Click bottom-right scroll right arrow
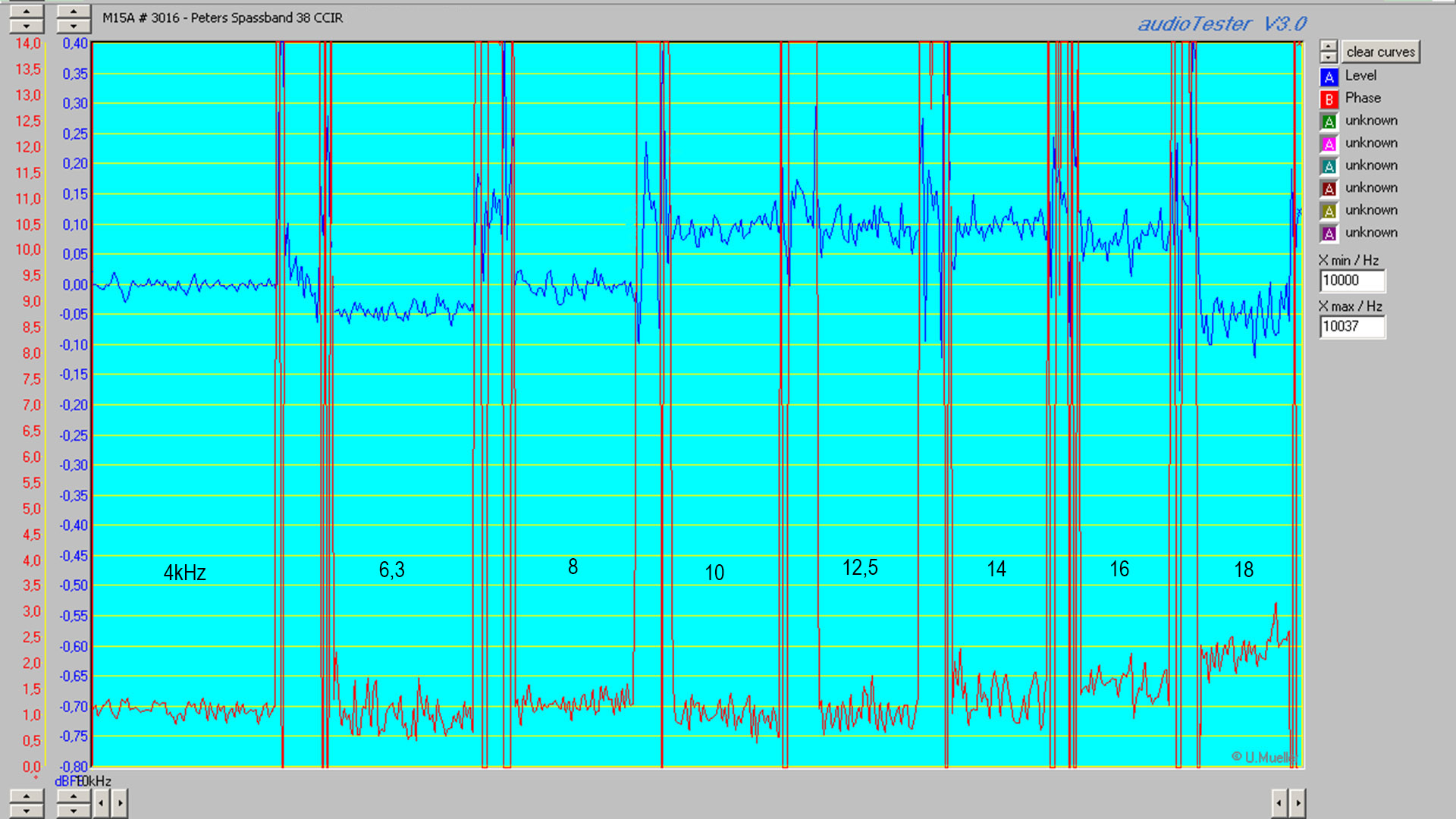Screen dimensions: 1456x819 (1298, 803)
